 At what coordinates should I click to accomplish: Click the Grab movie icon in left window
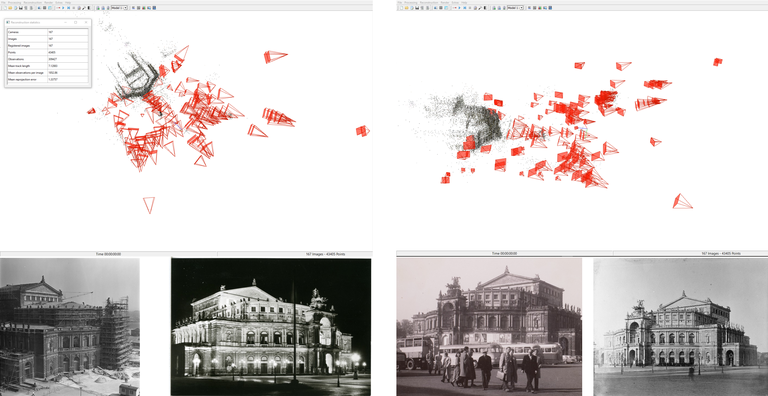[x=154, y=8]
